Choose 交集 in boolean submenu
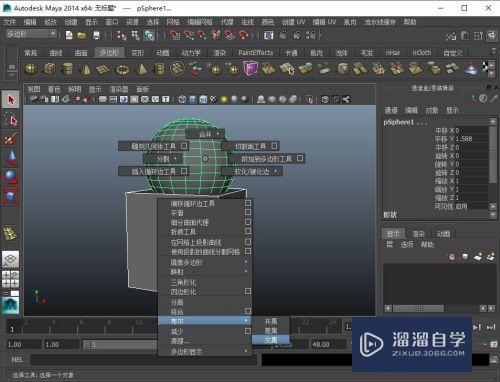Image resolution: width=500 pixels, height=382 pixels. 271,340
